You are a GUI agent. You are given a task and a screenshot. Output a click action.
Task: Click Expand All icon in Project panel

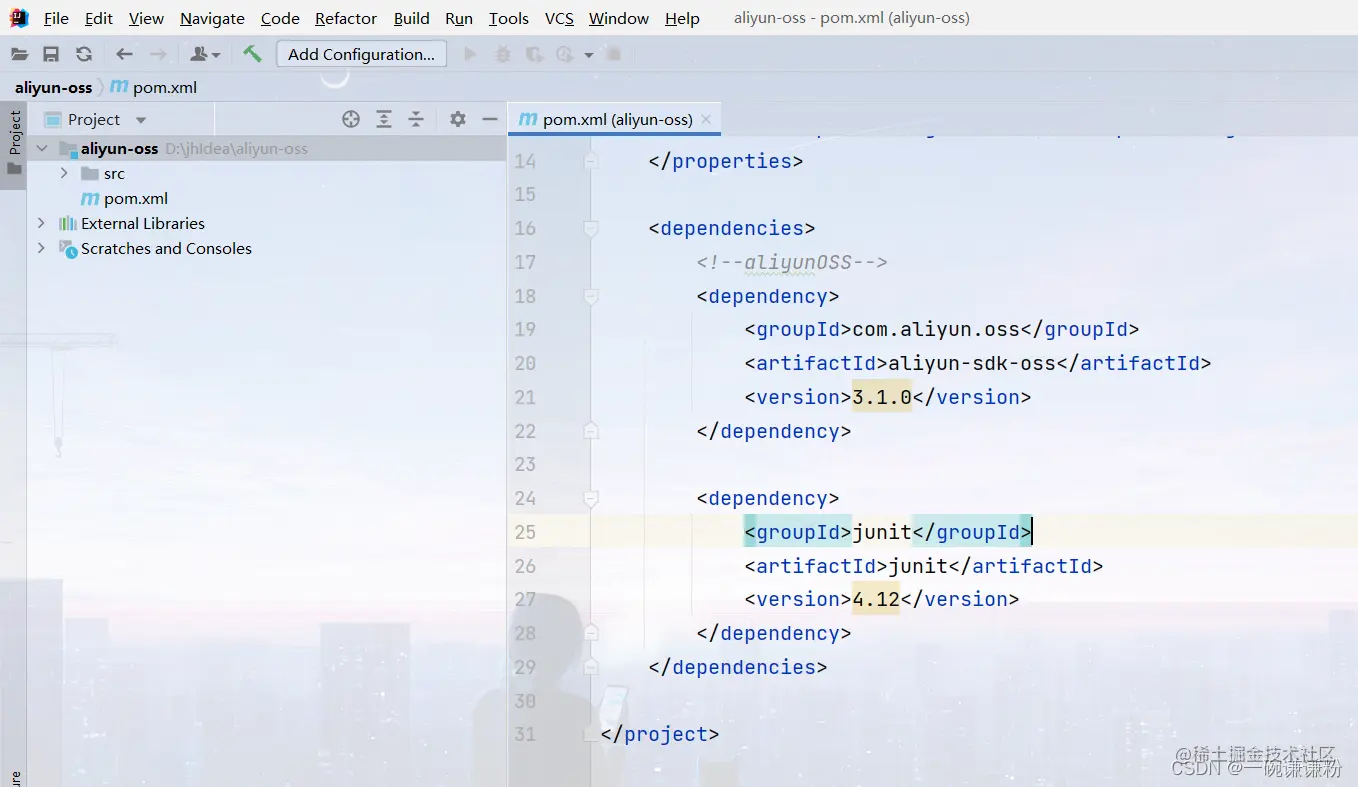(x=384, y=119)
